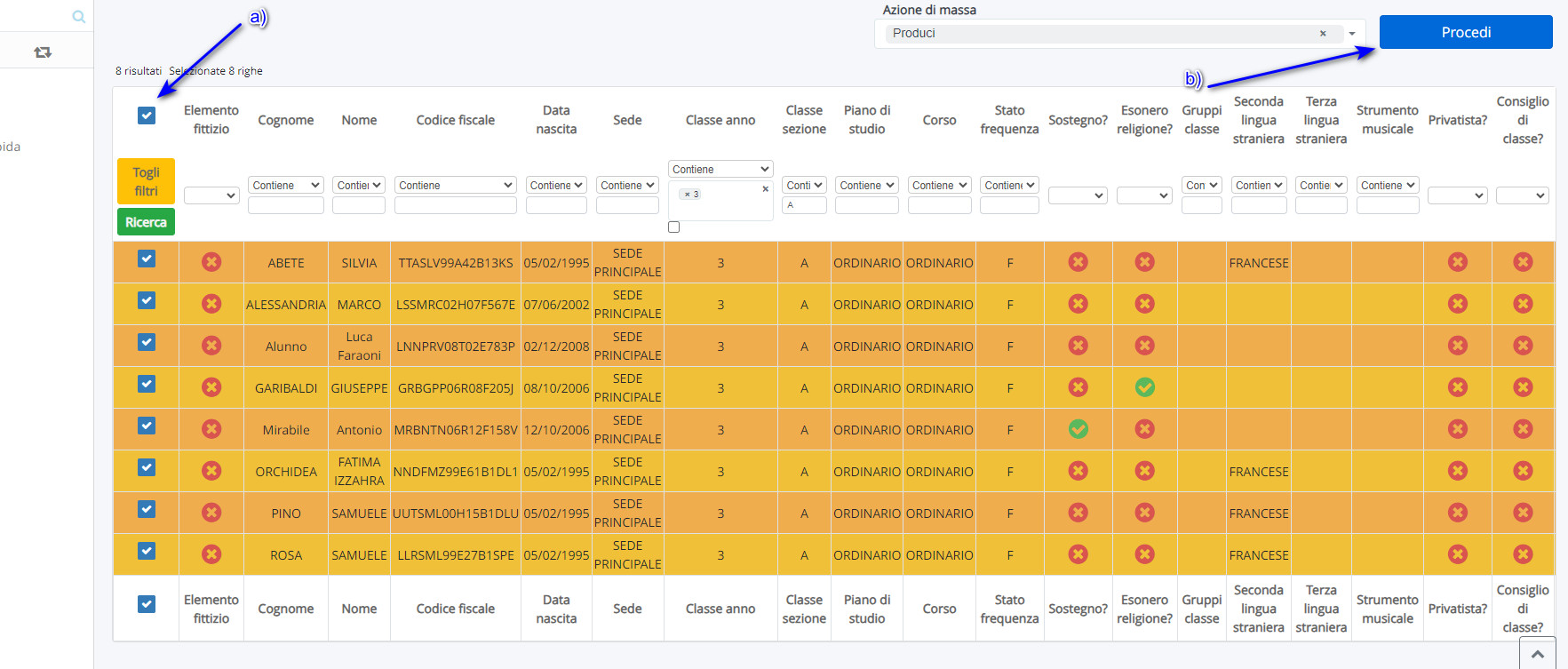Open the Elemento fittizio filter dropdown
This screenshot has width=1568, height=669.
[x=211, y=195]
